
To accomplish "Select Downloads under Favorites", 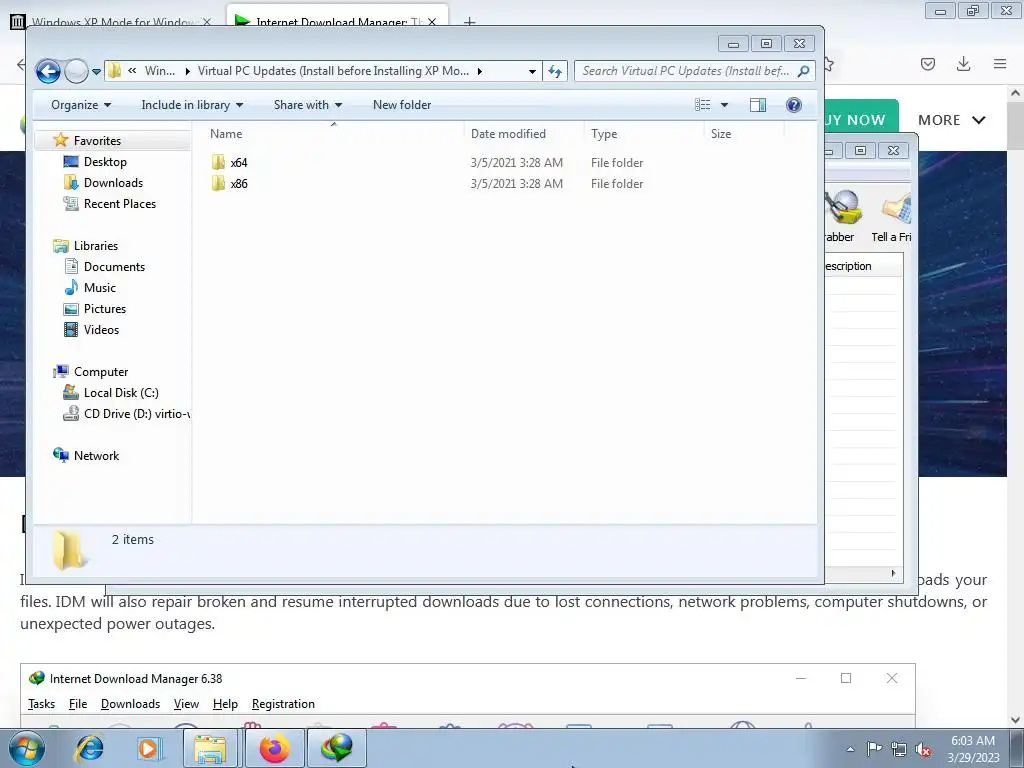I will [113, 183].
